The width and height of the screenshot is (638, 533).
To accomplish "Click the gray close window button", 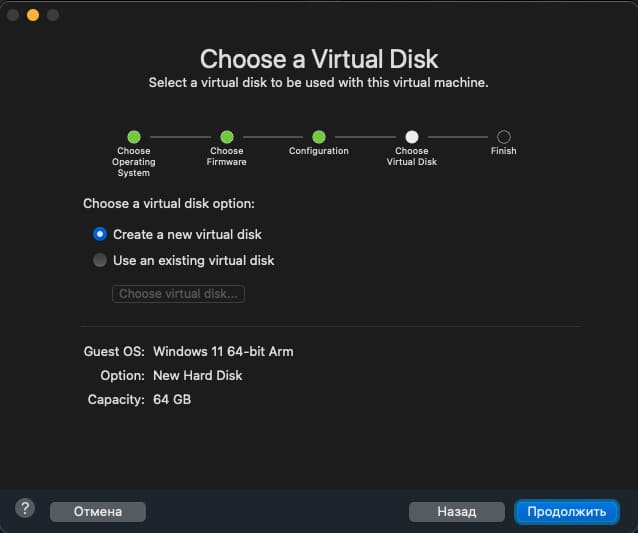I will pyautogui.click(x=13, y=16).
